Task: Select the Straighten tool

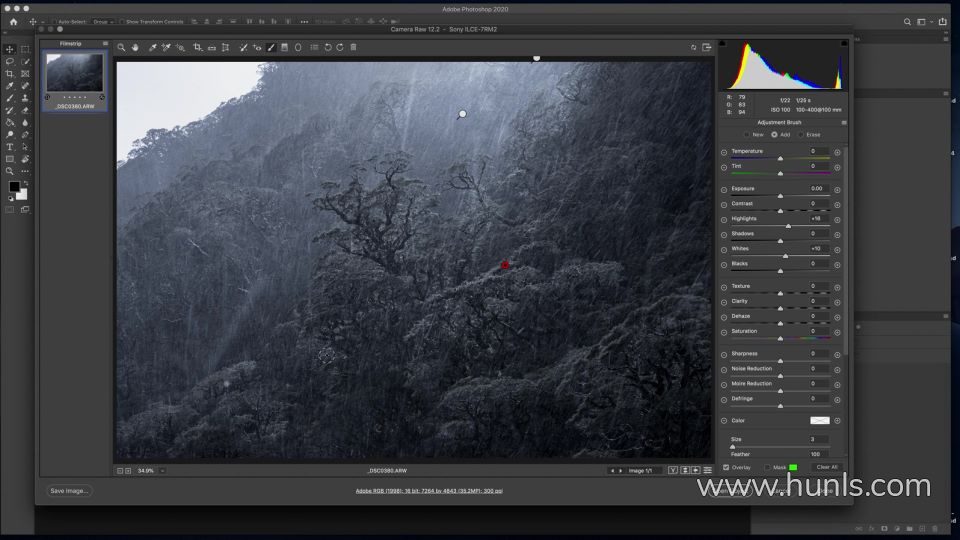Action: coord(212,47)
